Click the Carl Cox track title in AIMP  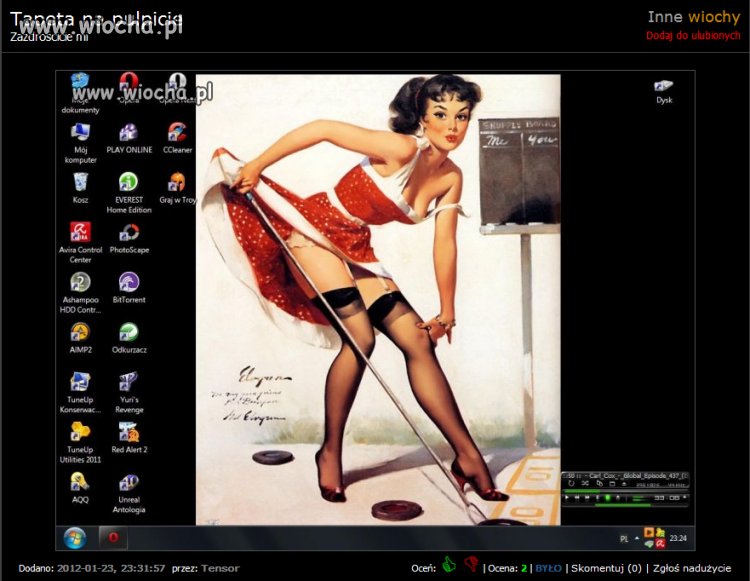coord(638,476)
